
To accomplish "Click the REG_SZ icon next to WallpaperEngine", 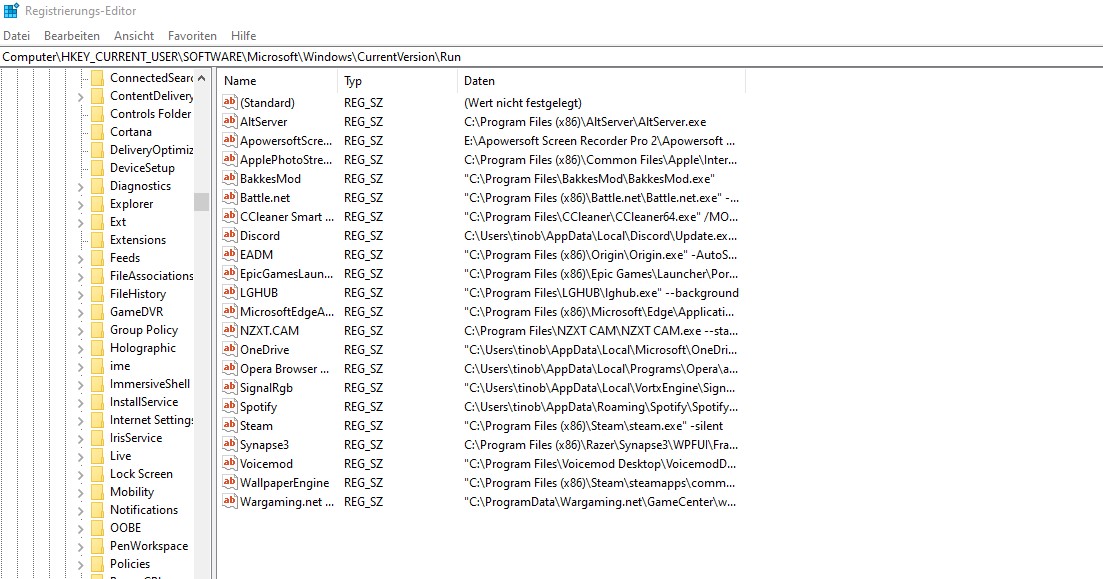I will click(229, 482).
